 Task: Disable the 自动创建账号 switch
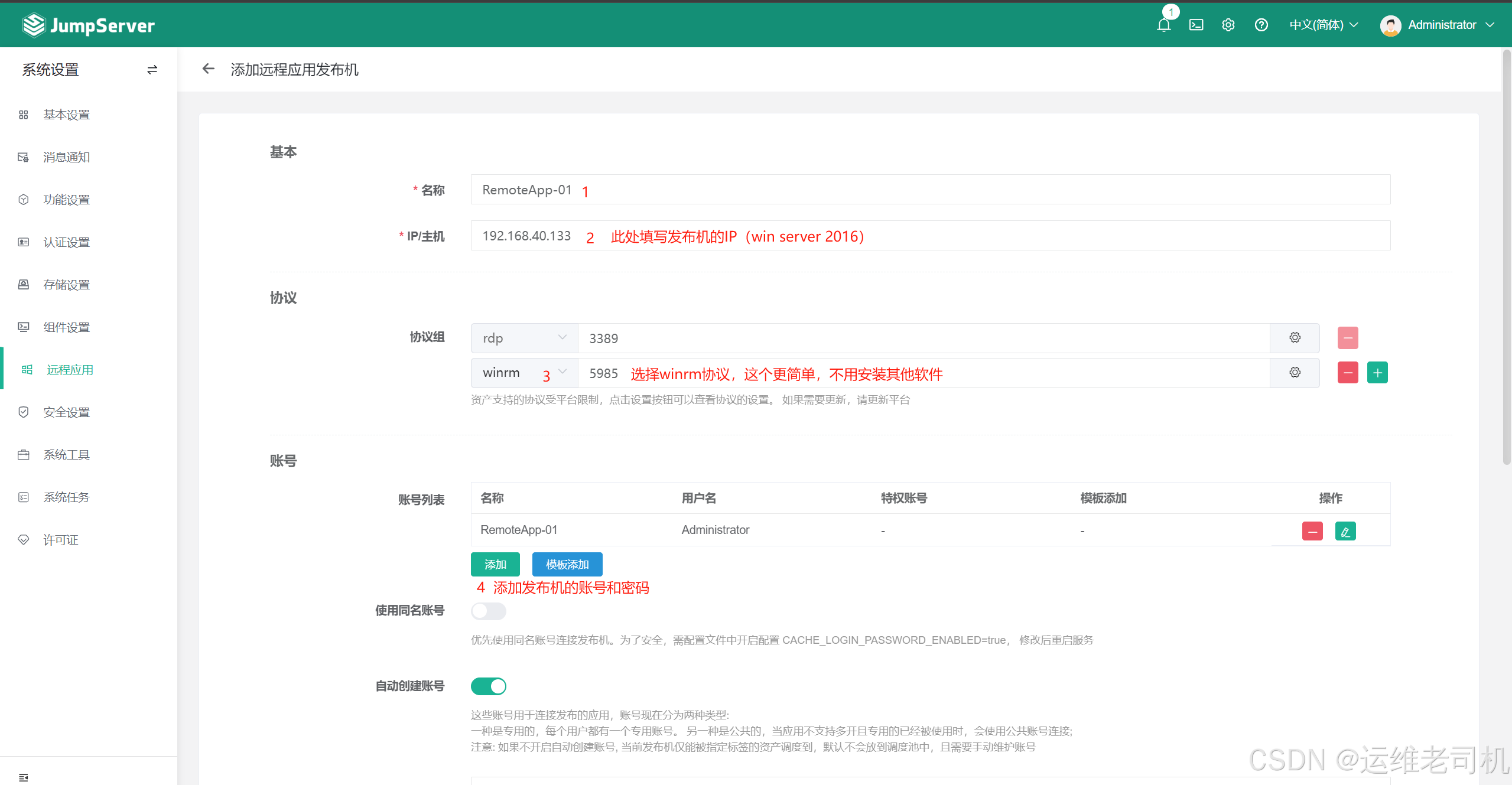point(488,686)
